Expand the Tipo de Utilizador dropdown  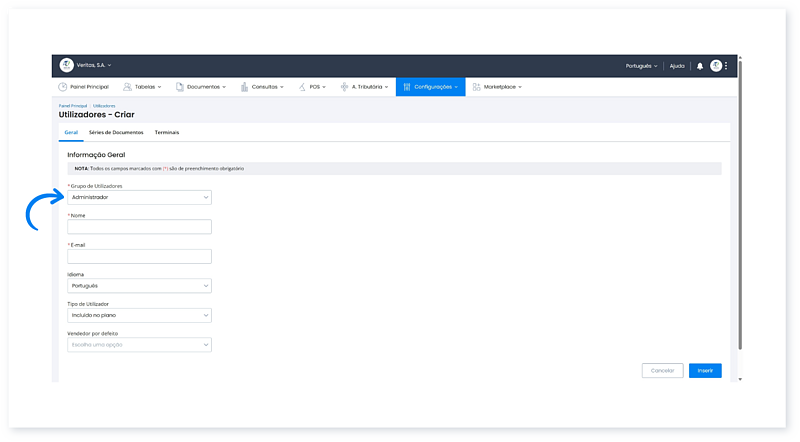click(x=139, y=315)
